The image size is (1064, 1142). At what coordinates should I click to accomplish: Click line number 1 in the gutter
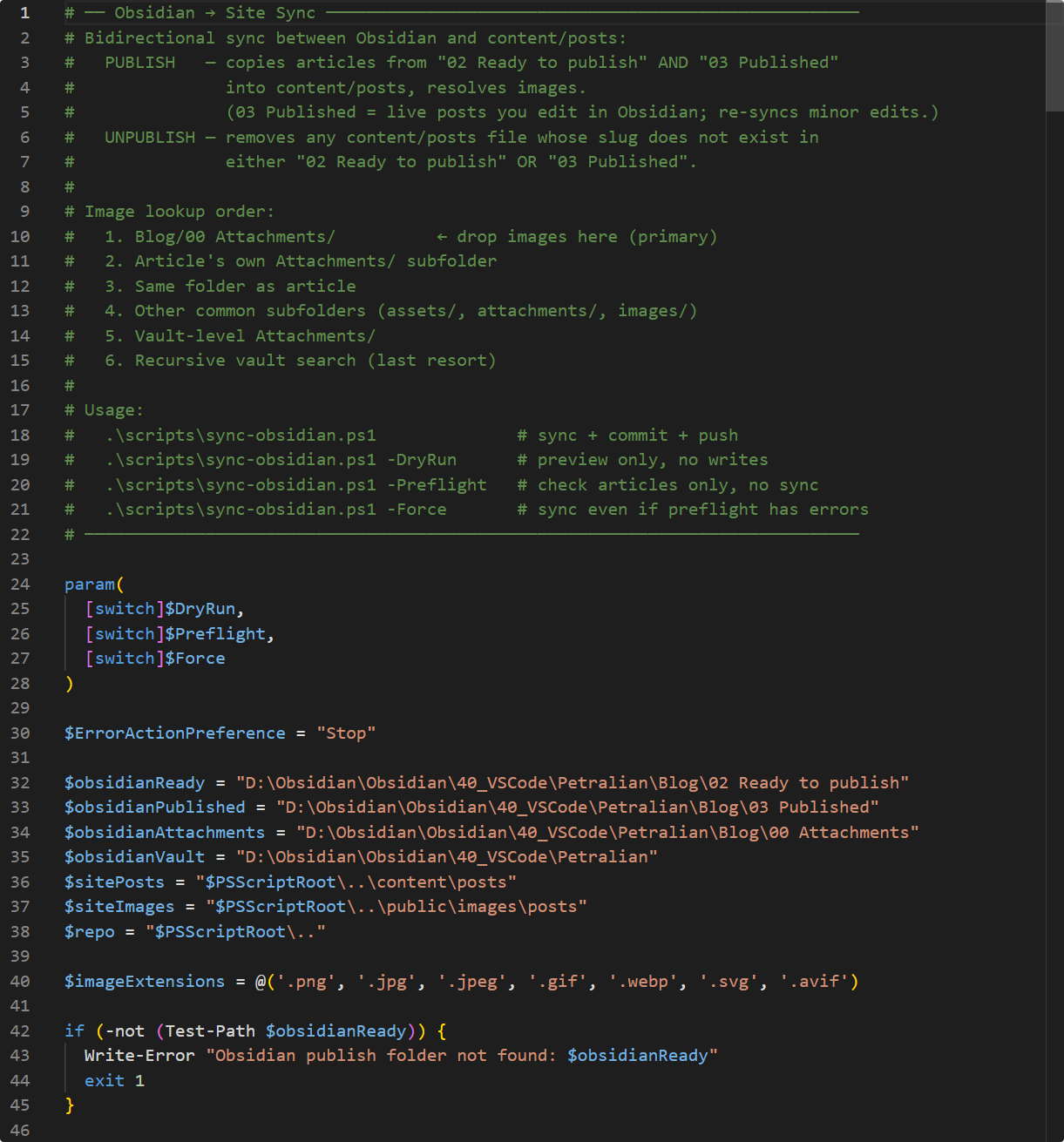[x=24, y=13]
